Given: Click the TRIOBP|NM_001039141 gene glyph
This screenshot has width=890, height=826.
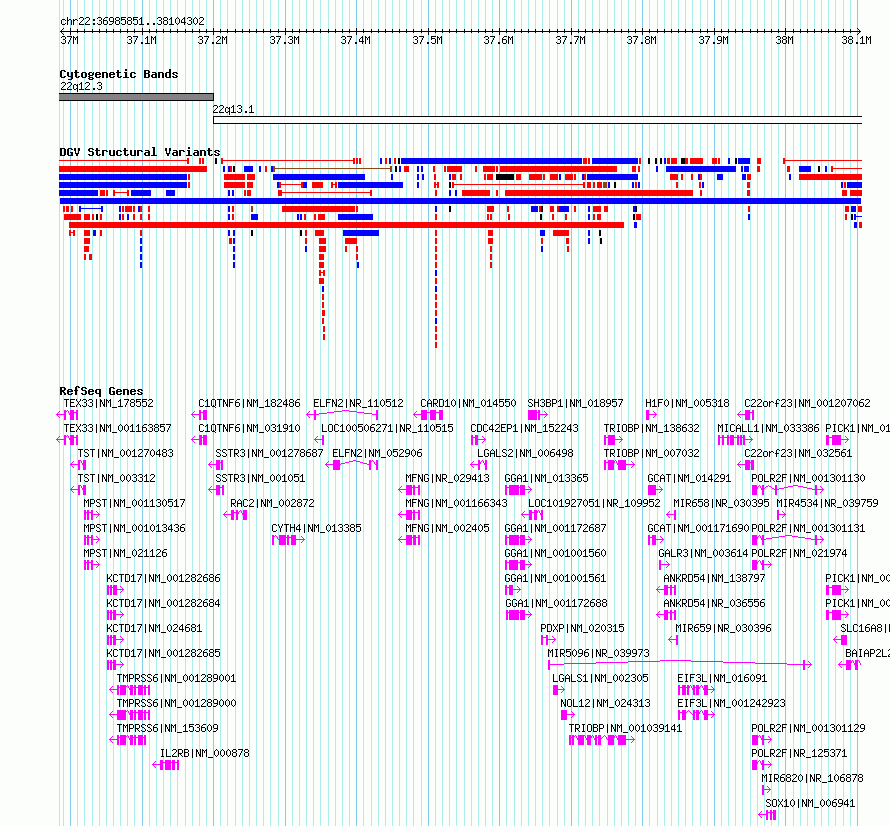Looking at the screenshot, I should tap(602, 740).
